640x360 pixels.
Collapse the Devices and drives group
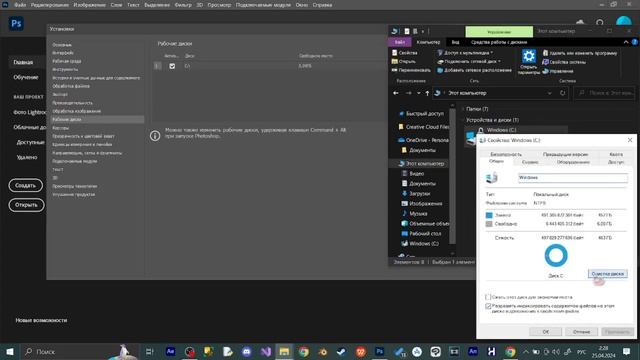463,120
